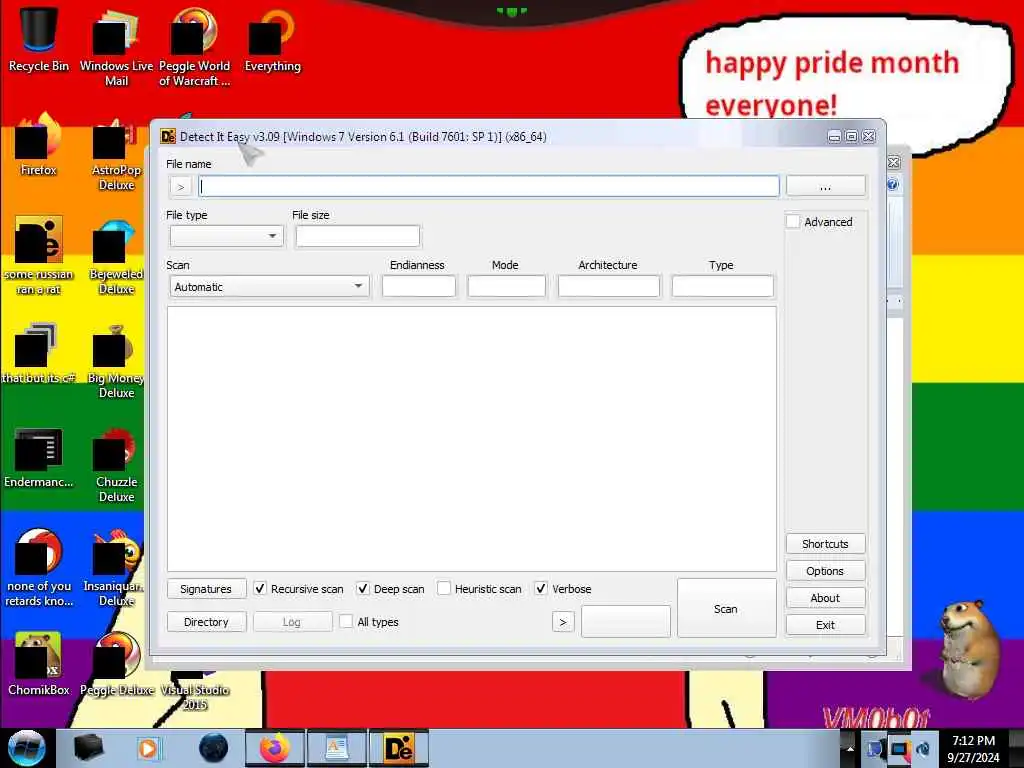1024x768 pixels.
Task: Click the Detect It Easy title bar logo
Action: 168,136
